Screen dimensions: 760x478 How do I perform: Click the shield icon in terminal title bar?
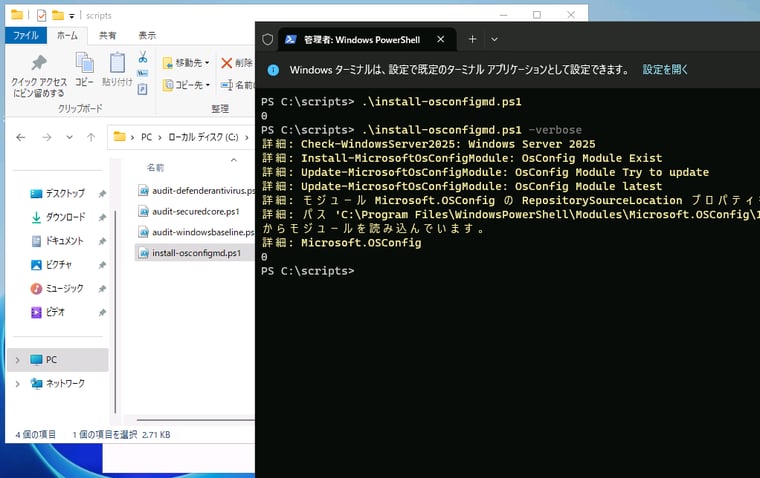[268, 40]
